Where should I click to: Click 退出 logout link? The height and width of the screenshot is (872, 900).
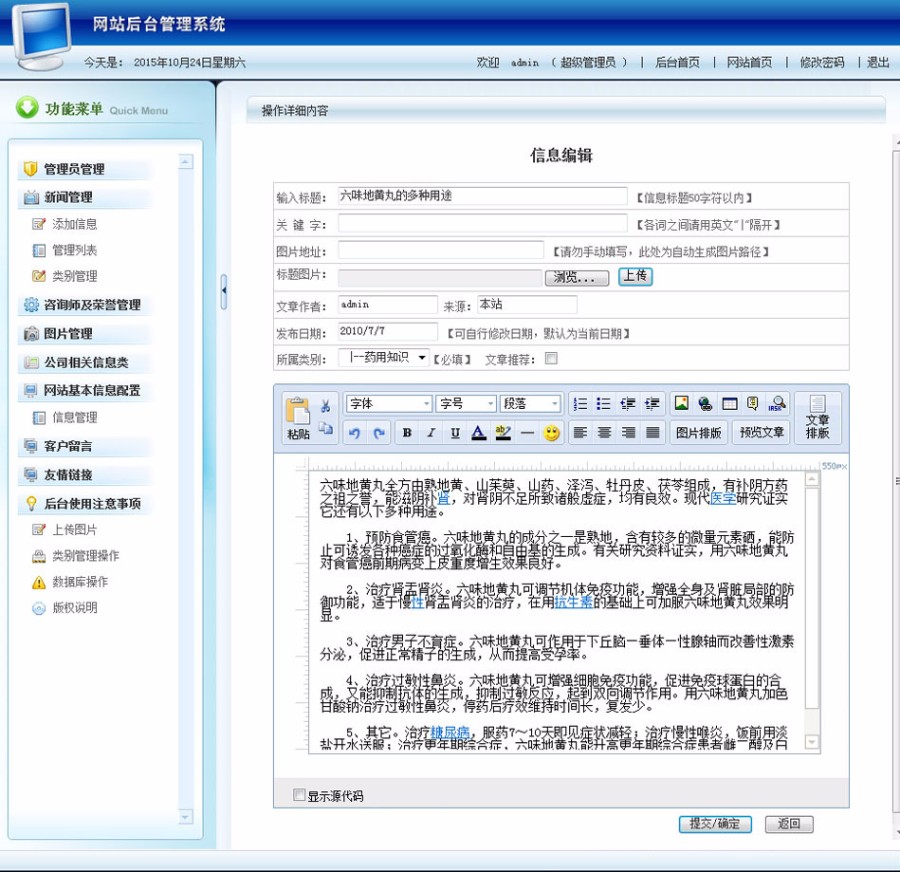(878, 62)
